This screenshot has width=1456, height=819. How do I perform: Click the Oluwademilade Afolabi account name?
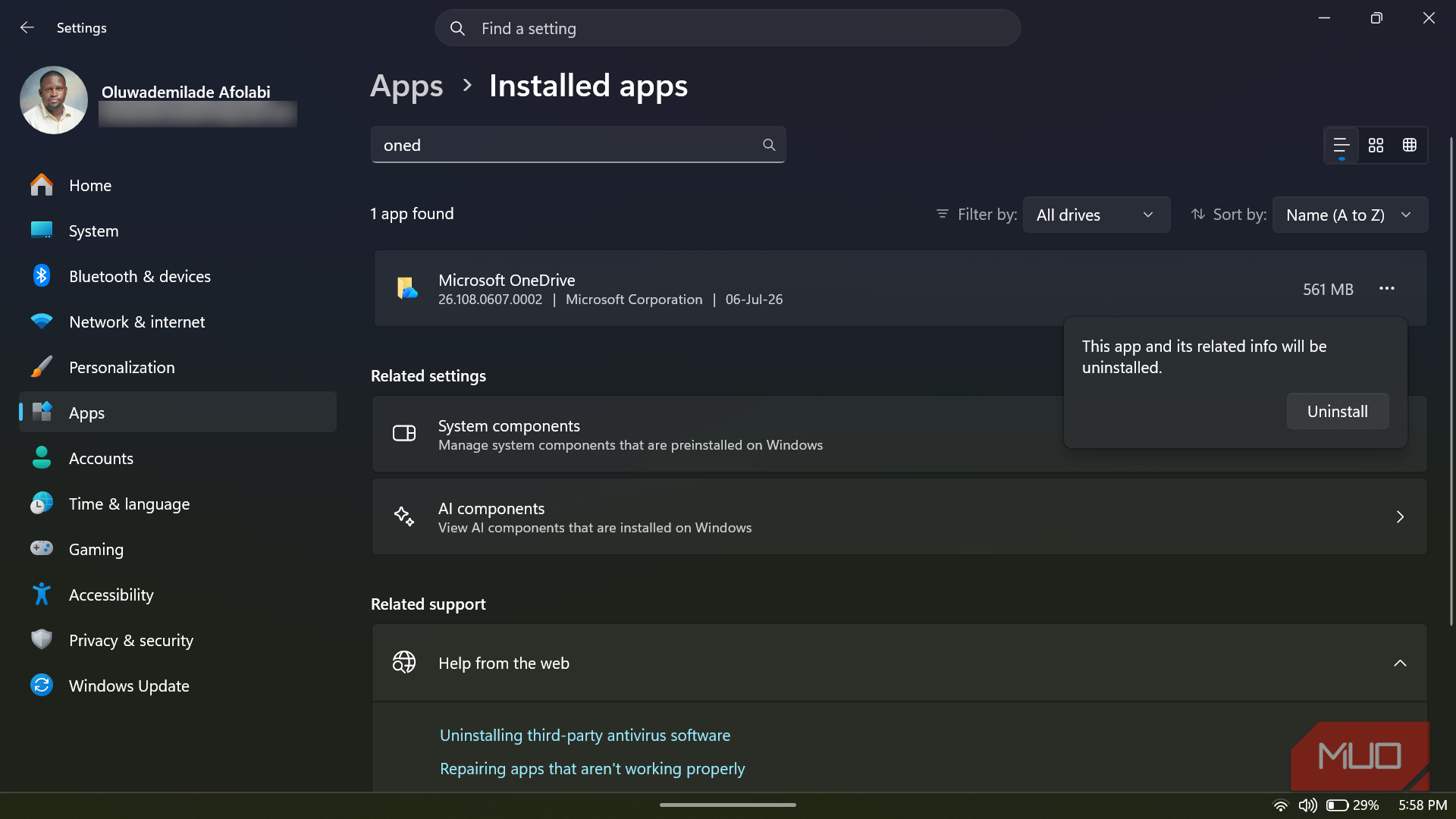186,92
